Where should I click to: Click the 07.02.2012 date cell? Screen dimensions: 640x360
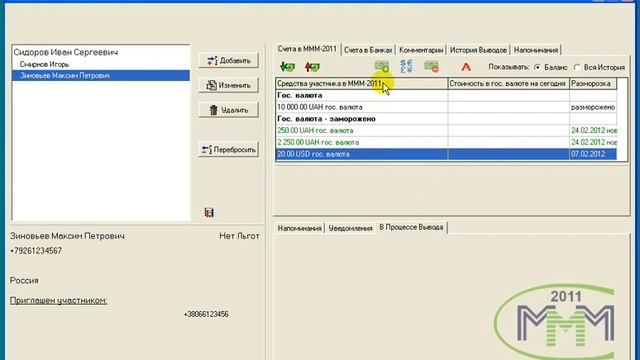click(593, 154)
